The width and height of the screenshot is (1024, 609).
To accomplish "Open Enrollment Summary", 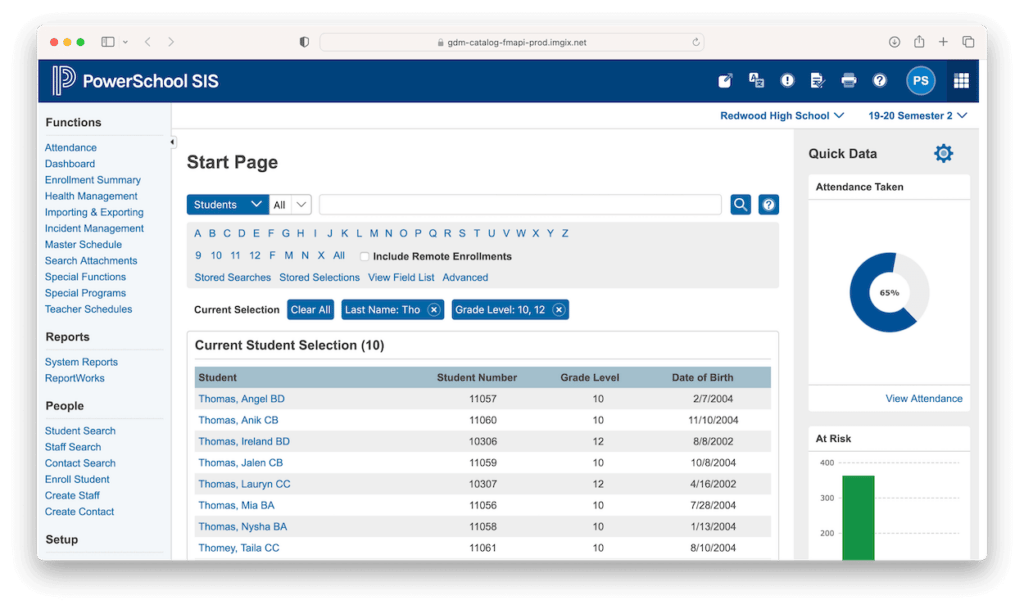I will (x=93, y=180).
